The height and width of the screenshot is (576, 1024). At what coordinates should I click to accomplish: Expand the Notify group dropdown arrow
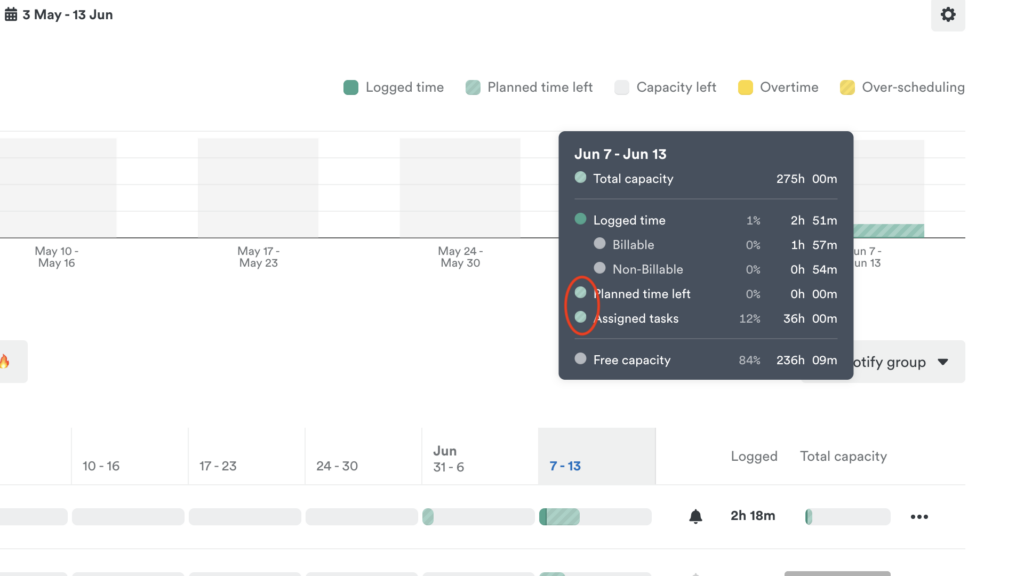coord(942,362)
